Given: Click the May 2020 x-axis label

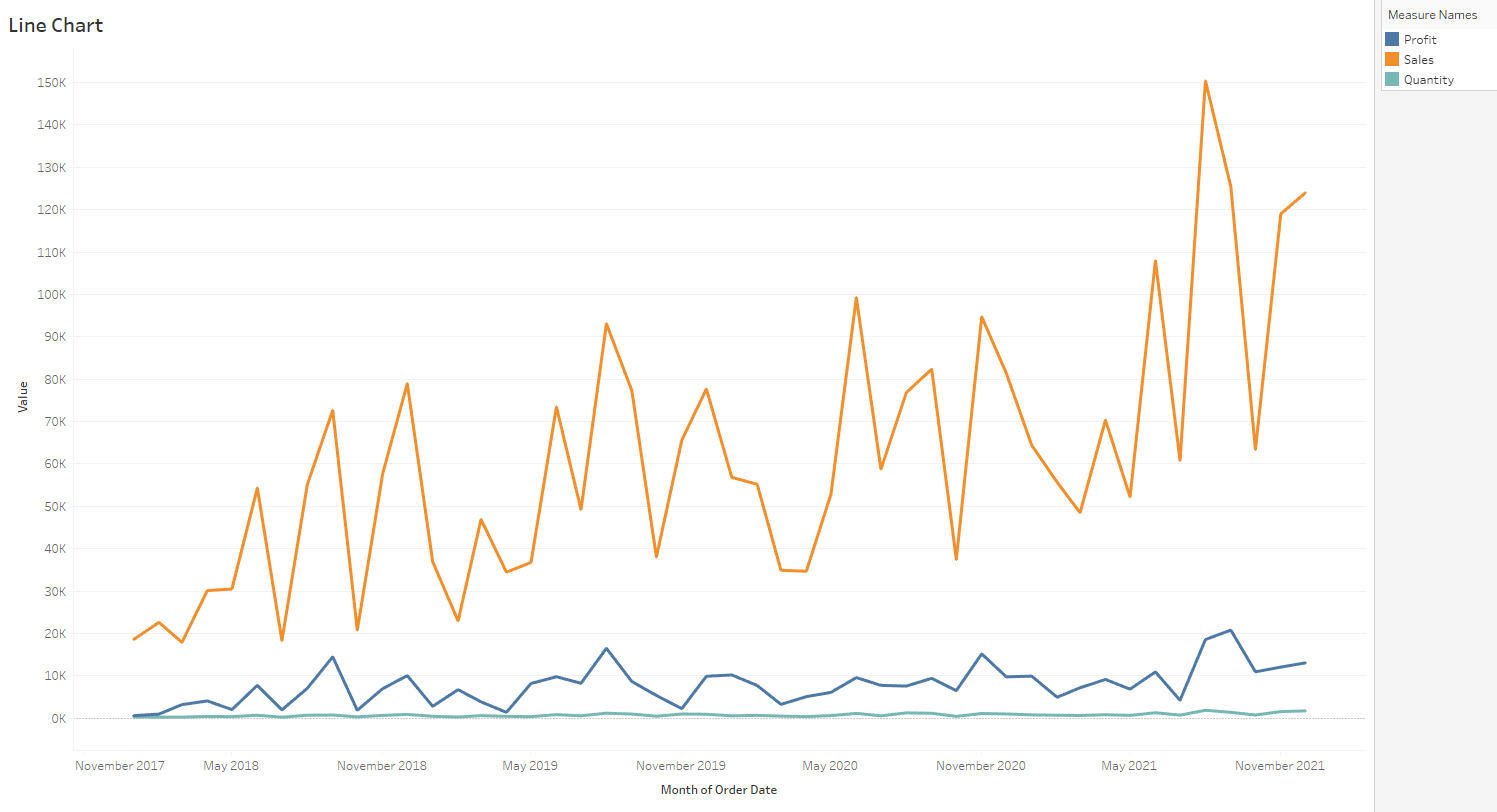Looking at the screenshot, I should (x=829, y=766).
